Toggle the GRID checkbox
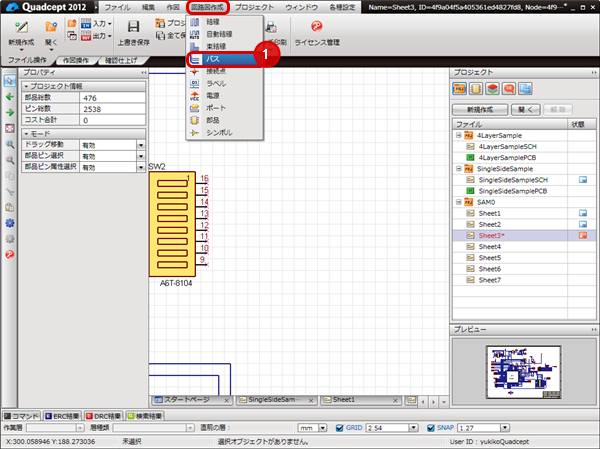Screen dimensions: 600x449 coord(339,428)
